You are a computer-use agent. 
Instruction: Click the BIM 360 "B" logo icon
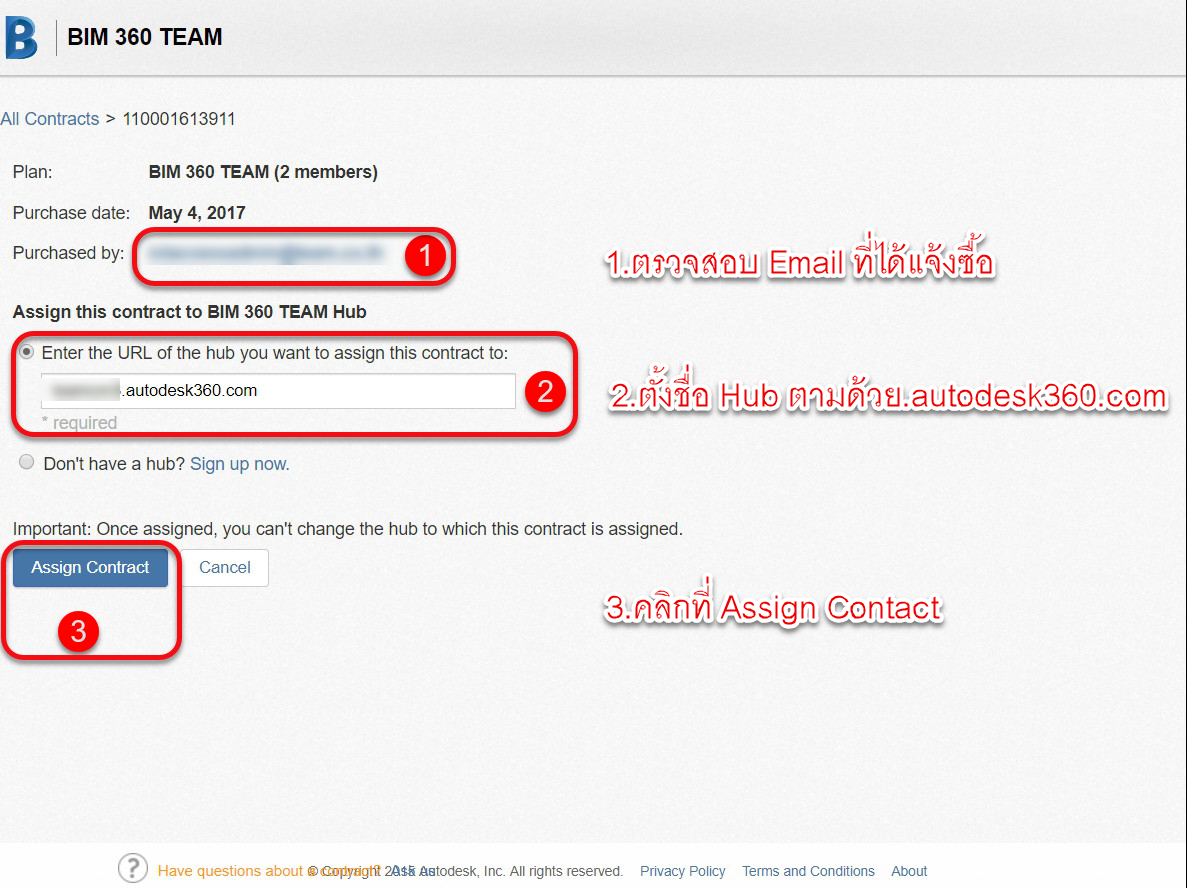[x=22, y=36]
